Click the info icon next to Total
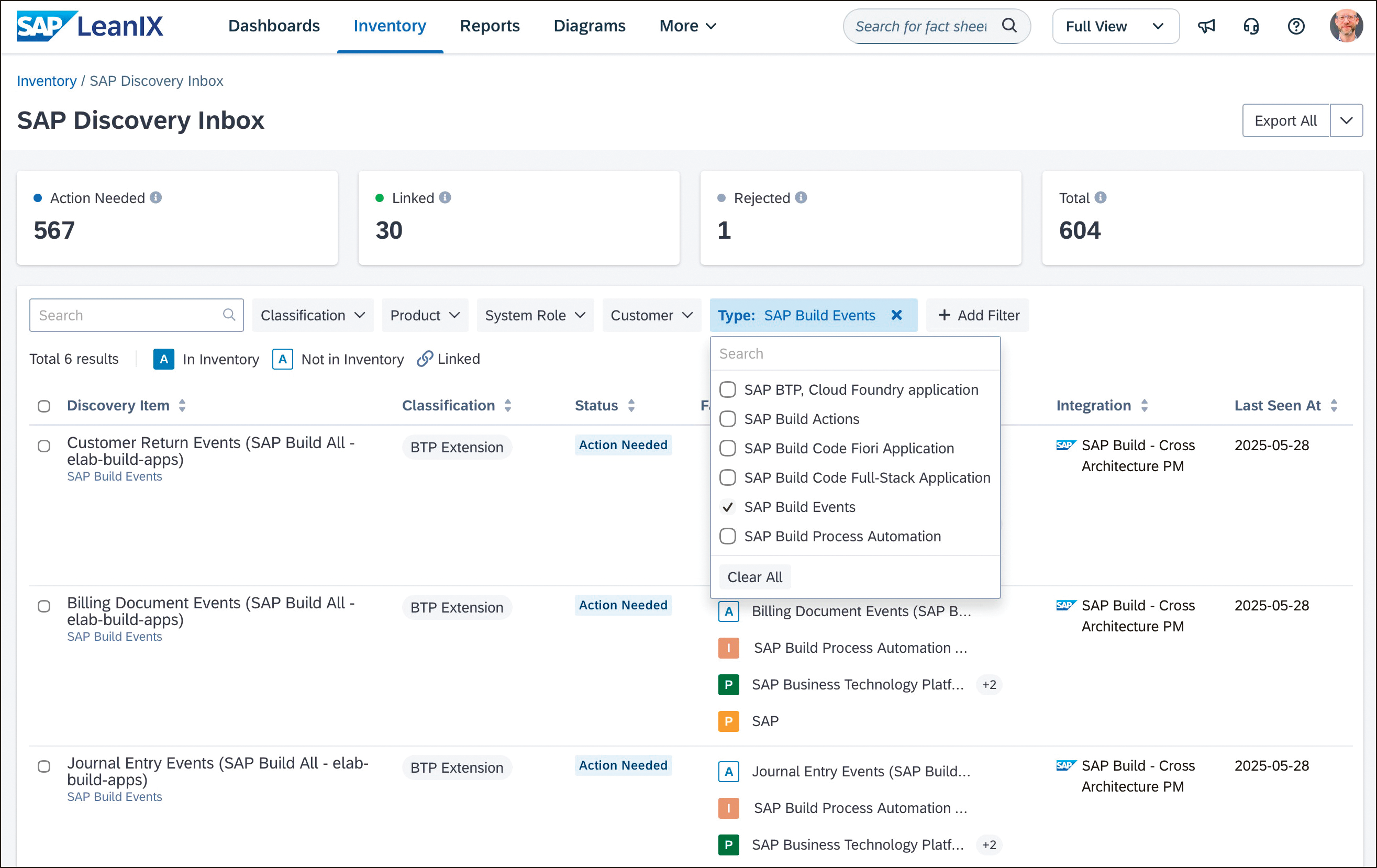Screen dimensions: 1377x868 (1100, 198)
